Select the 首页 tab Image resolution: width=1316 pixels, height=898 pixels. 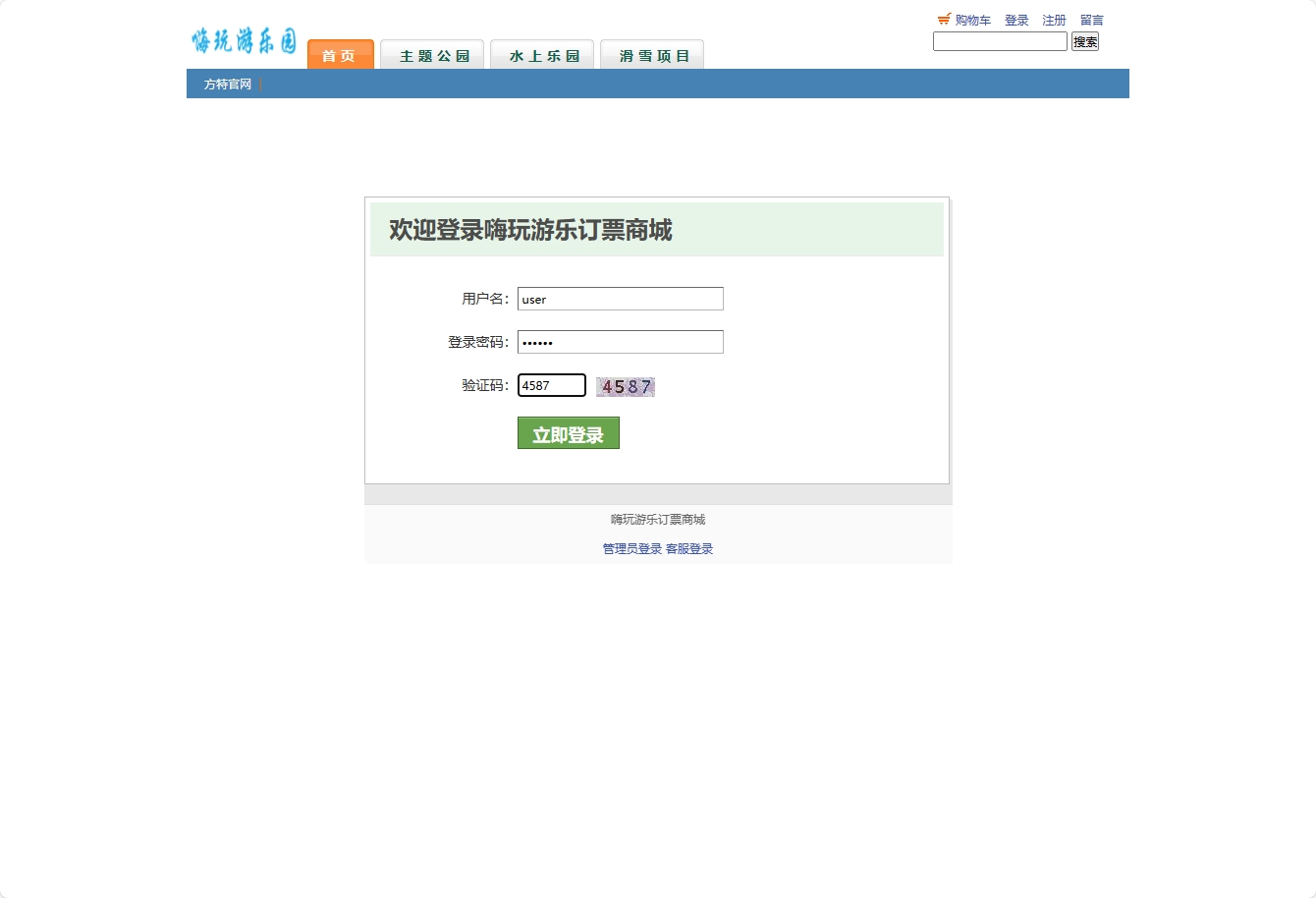[x=340, y=56]
